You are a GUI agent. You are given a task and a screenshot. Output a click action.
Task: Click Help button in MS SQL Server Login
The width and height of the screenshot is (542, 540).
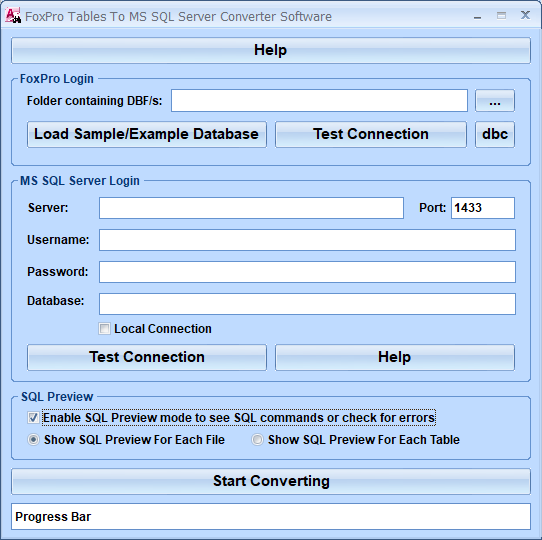395,357
